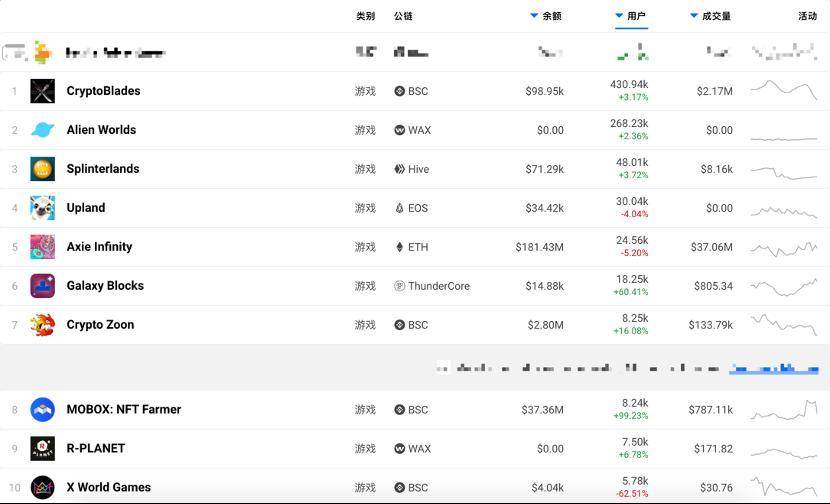
Task: Click the X World Games crown icon
Action: click(x=42, y=488)
